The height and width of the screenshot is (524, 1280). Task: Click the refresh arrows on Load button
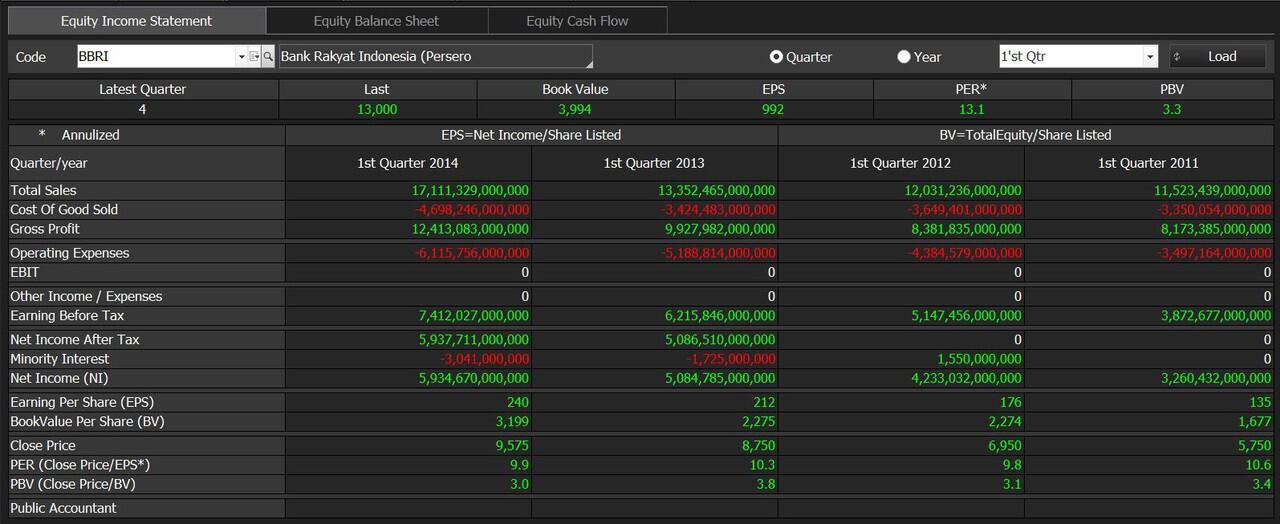1177,57
